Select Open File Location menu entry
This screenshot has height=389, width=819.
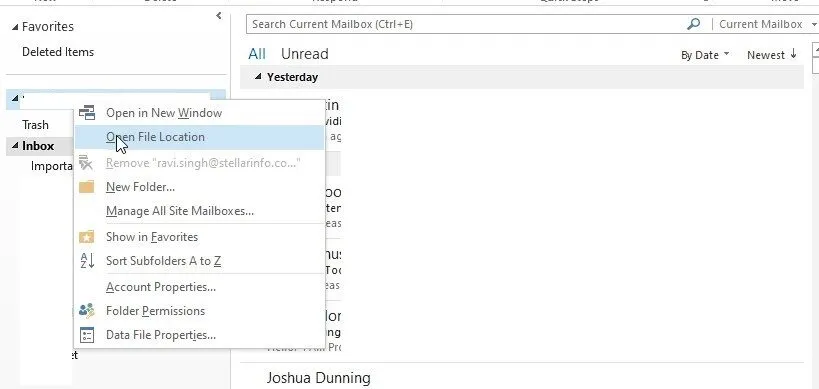[x=200, y=137]
